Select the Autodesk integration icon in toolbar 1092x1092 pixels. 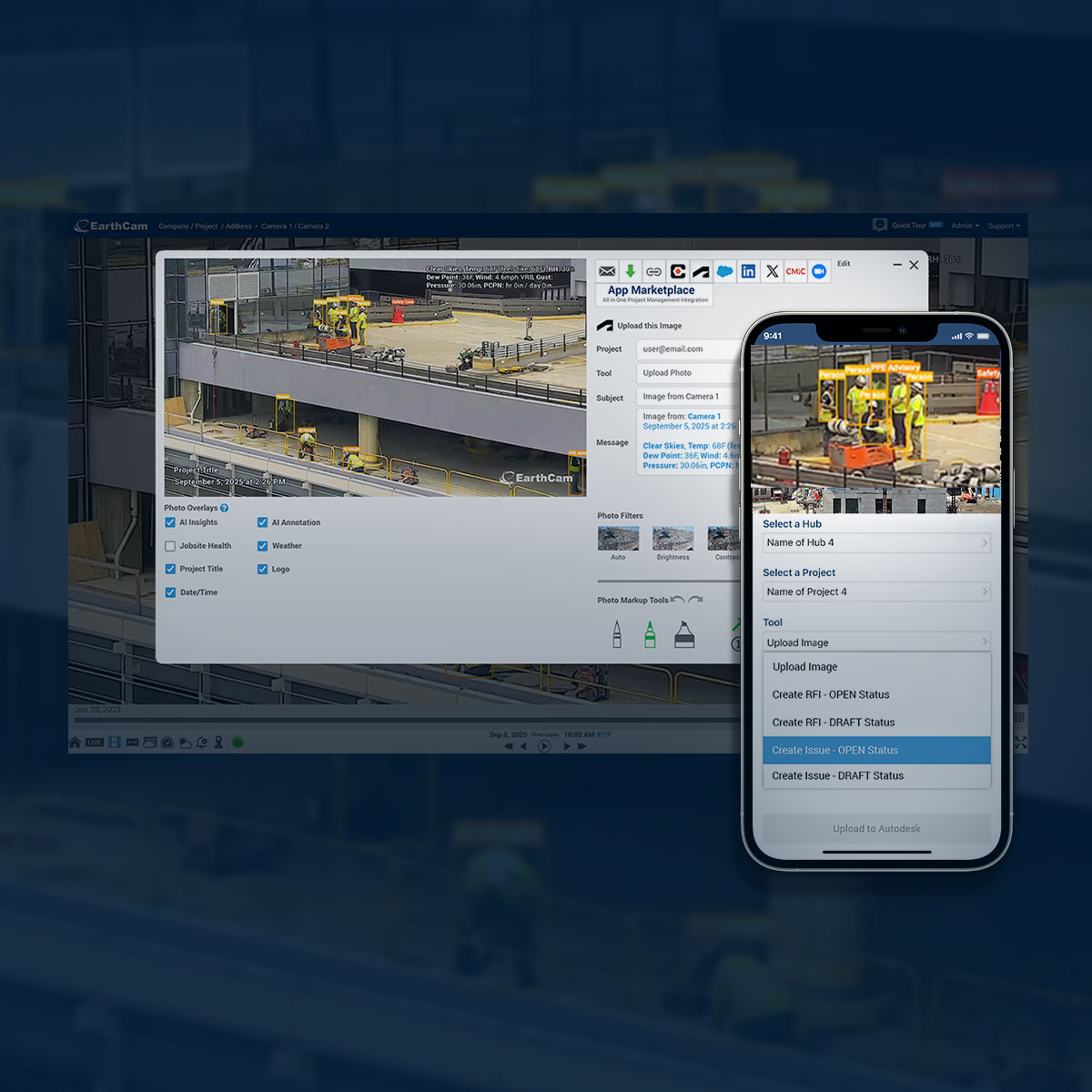[x=701, y=271]
